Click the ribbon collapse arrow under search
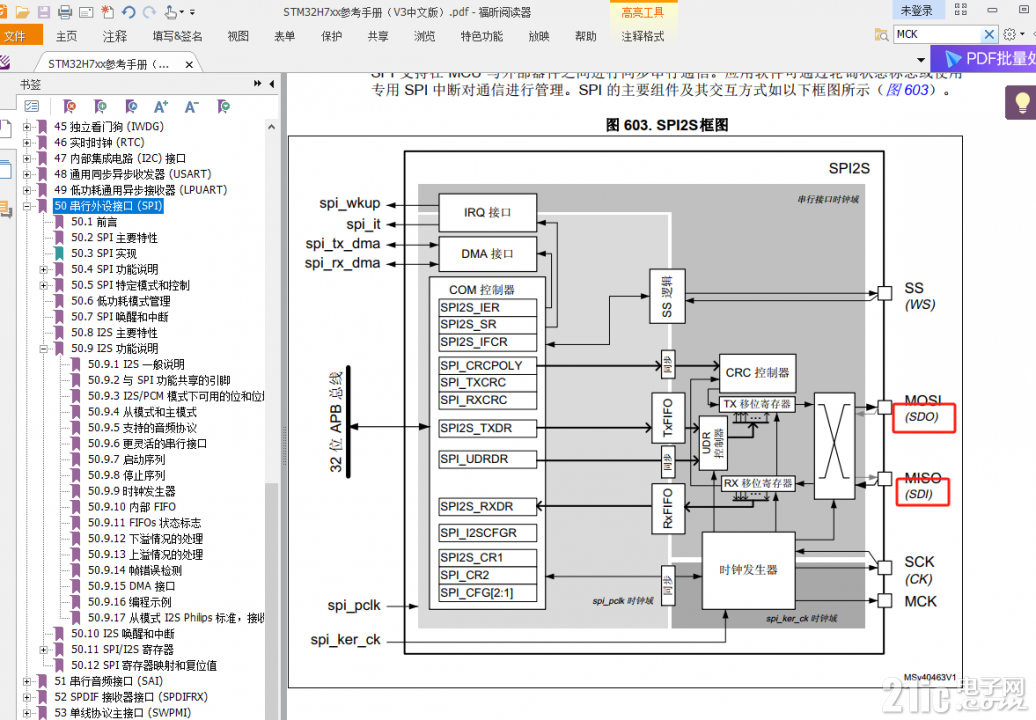This screenshot has width=1036, height=720. (x=920, y=59)
